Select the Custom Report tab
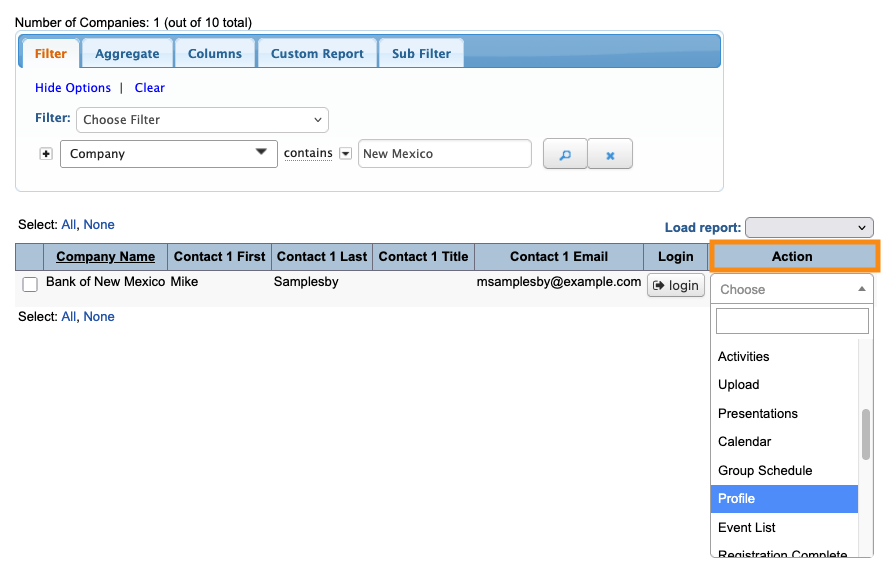Viewport: 894px width, 577px height. (x=317, y=54)
